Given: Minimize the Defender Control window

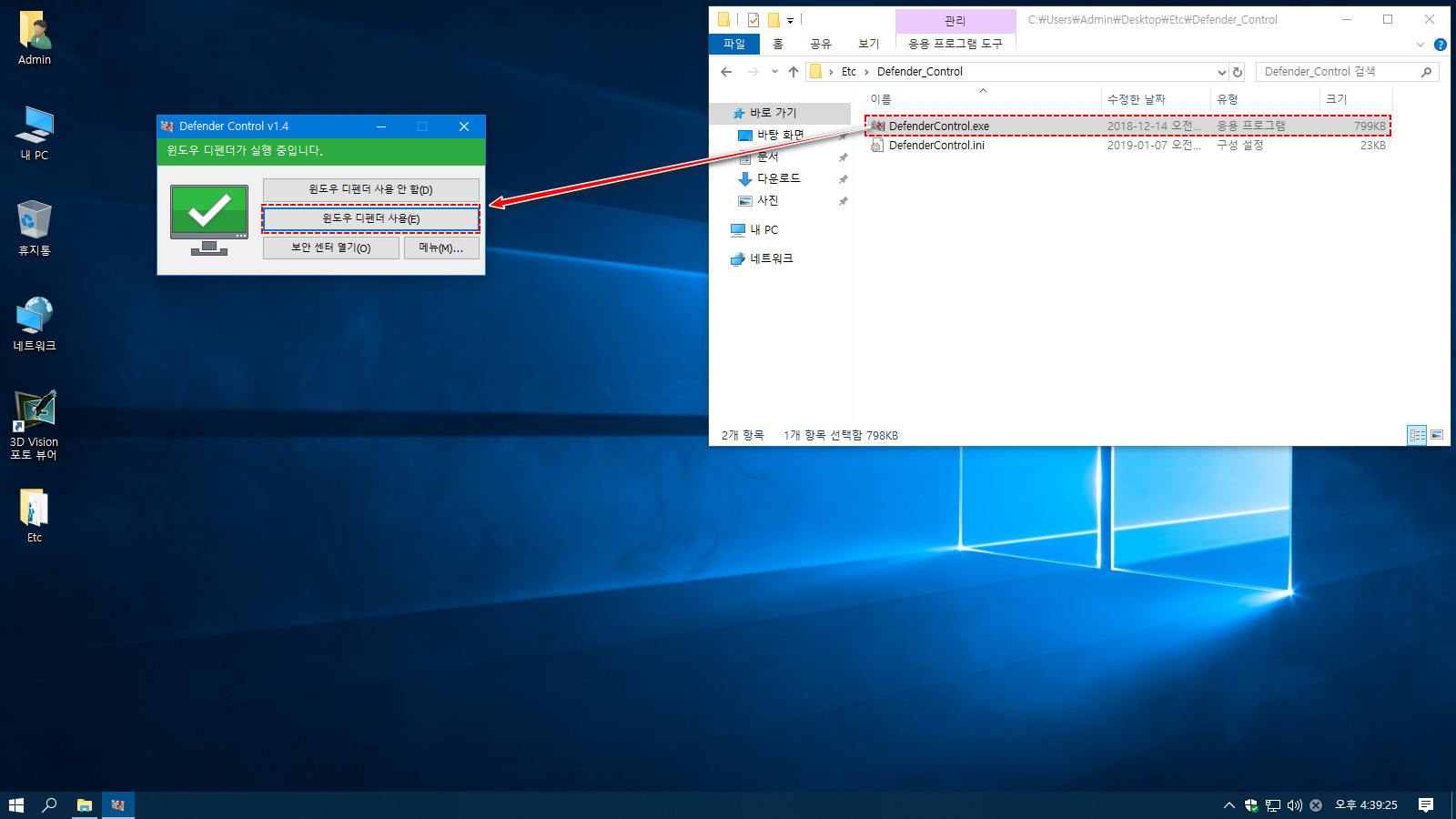Looking at the screenshot, I should tap(381, 126).
